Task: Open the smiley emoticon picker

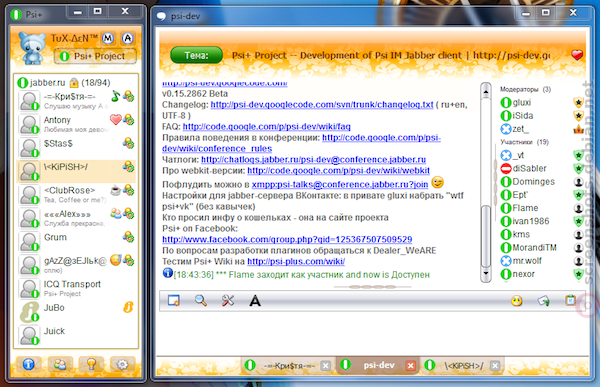Action: (517, 301)
